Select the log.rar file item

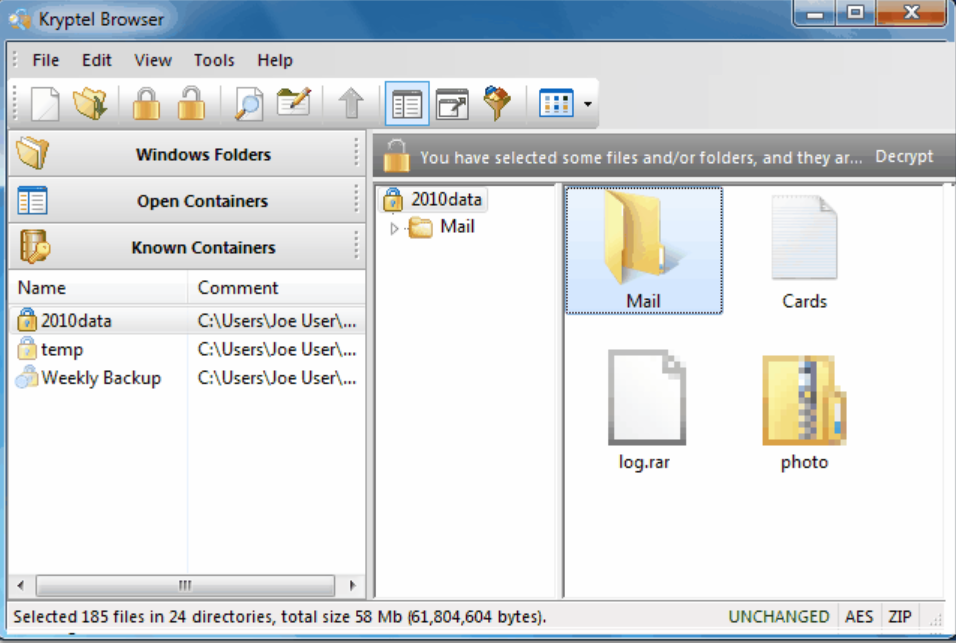[x=644, y=410]
